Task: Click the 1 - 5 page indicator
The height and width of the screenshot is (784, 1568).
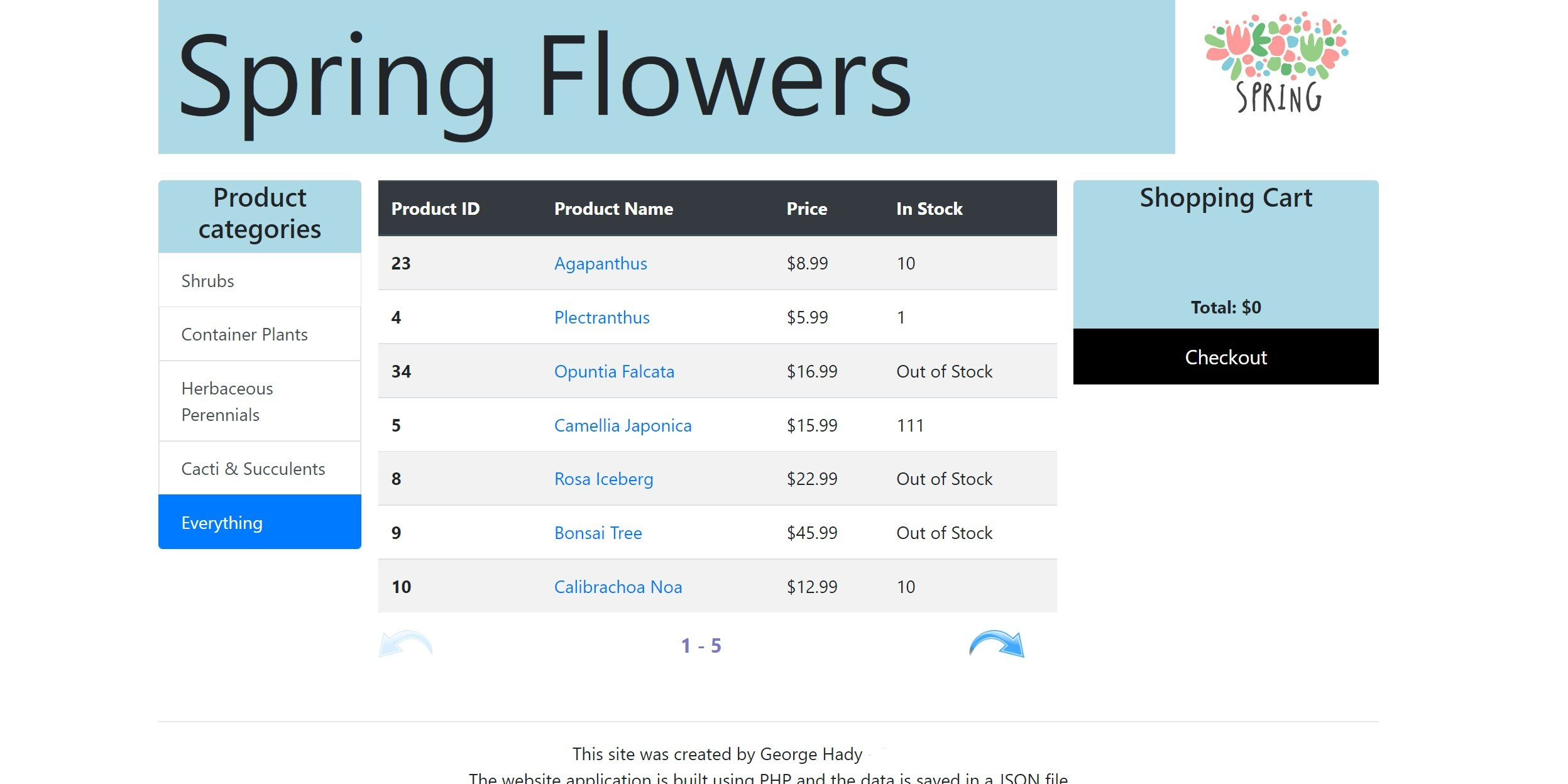Action: [x=701, y=645]
